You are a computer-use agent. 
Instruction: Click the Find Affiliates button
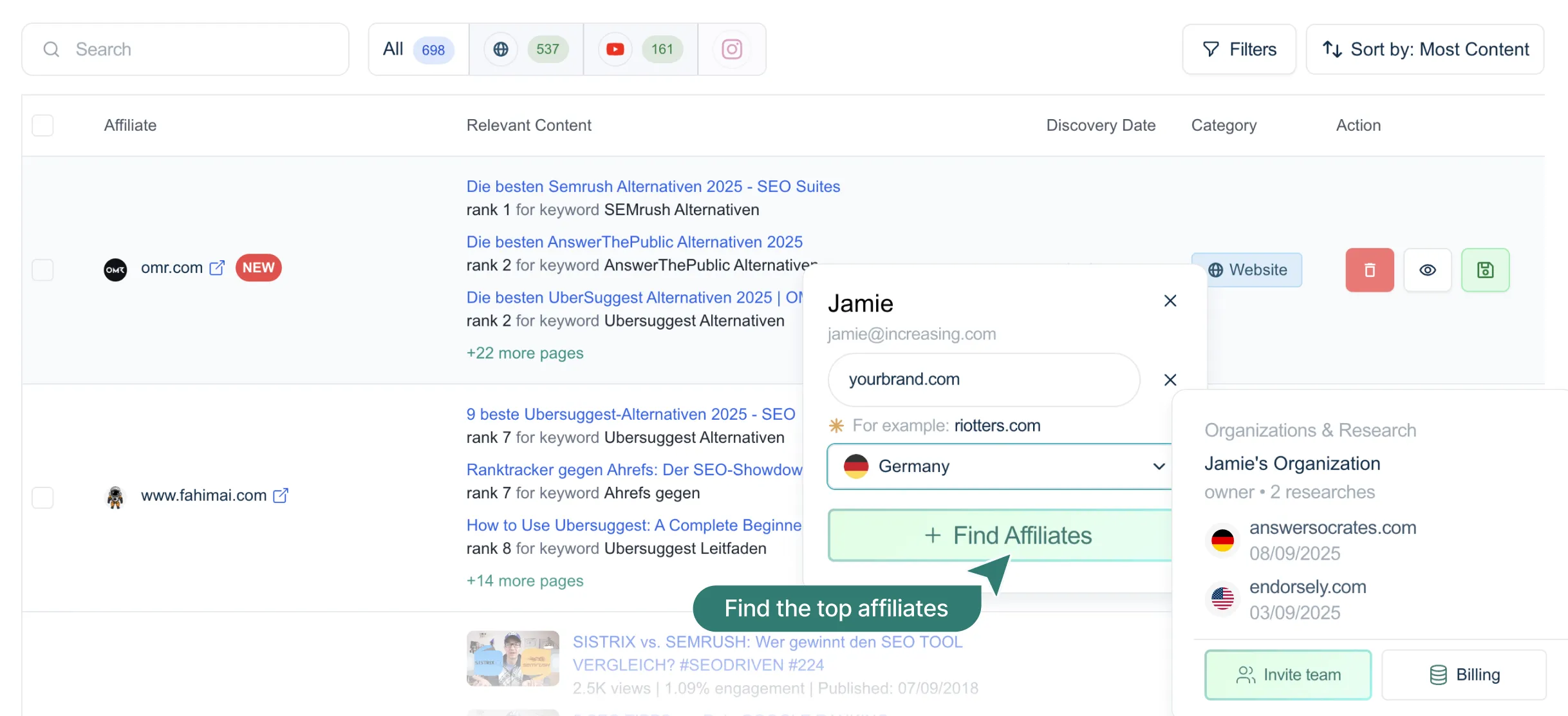(x=1000, y=535)
